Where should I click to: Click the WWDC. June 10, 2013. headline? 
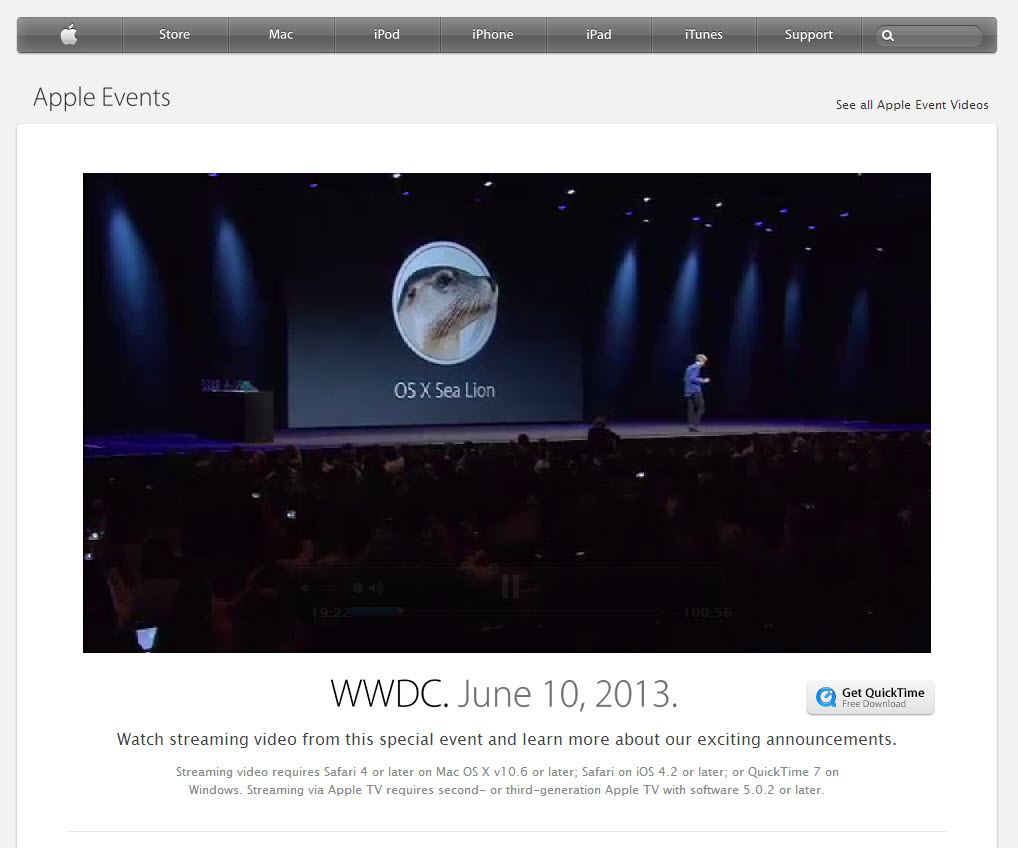point(504,693)
